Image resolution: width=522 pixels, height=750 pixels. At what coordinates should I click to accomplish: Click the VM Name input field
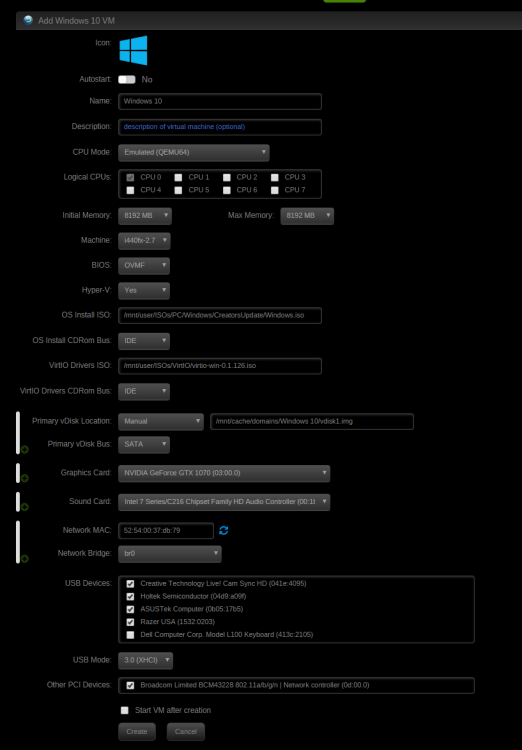(x=220, y=101)
